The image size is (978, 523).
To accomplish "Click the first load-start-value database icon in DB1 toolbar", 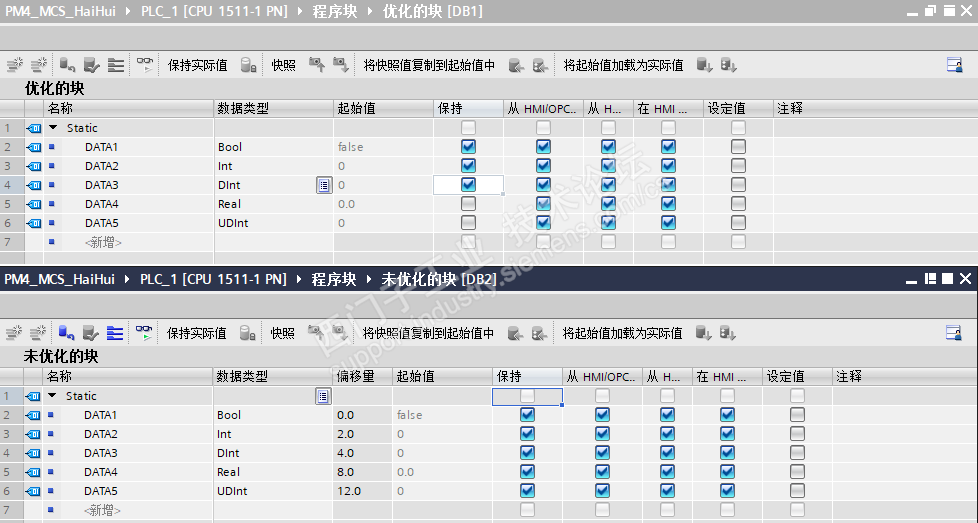I will (x=704, y=65).
